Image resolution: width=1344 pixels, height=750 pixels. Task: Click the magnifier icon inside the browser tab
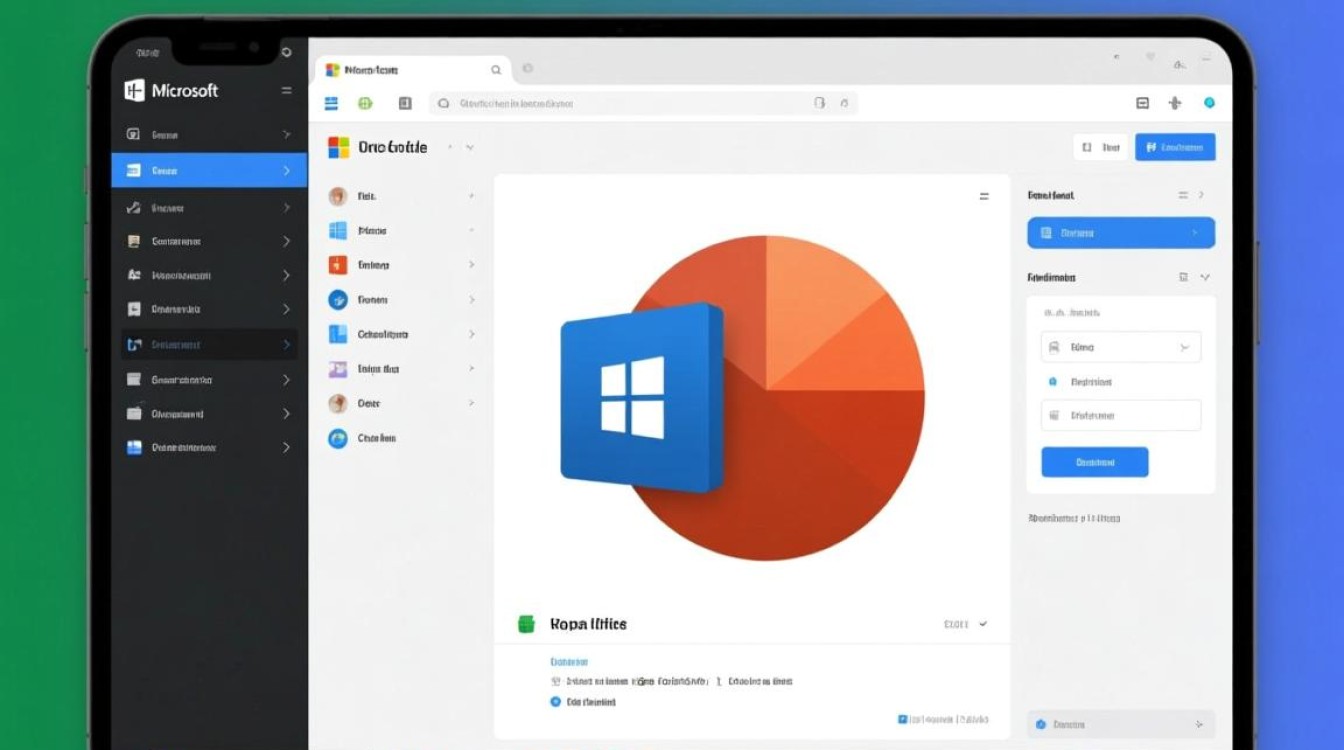coord(496,70)
